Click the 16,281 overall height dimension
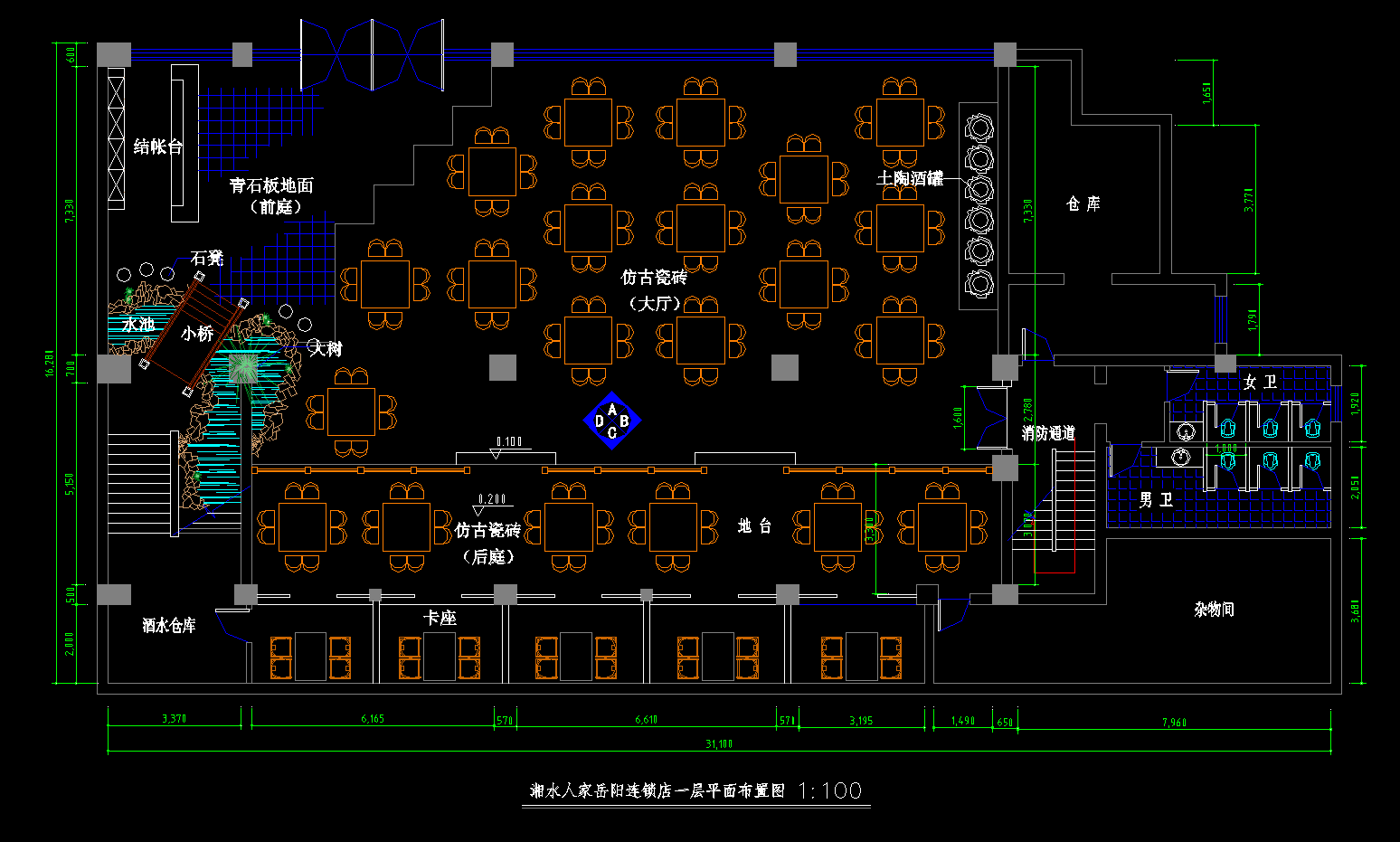This screenshot has height=842, width=1400. pyautogui.click(x=51, y=363)
